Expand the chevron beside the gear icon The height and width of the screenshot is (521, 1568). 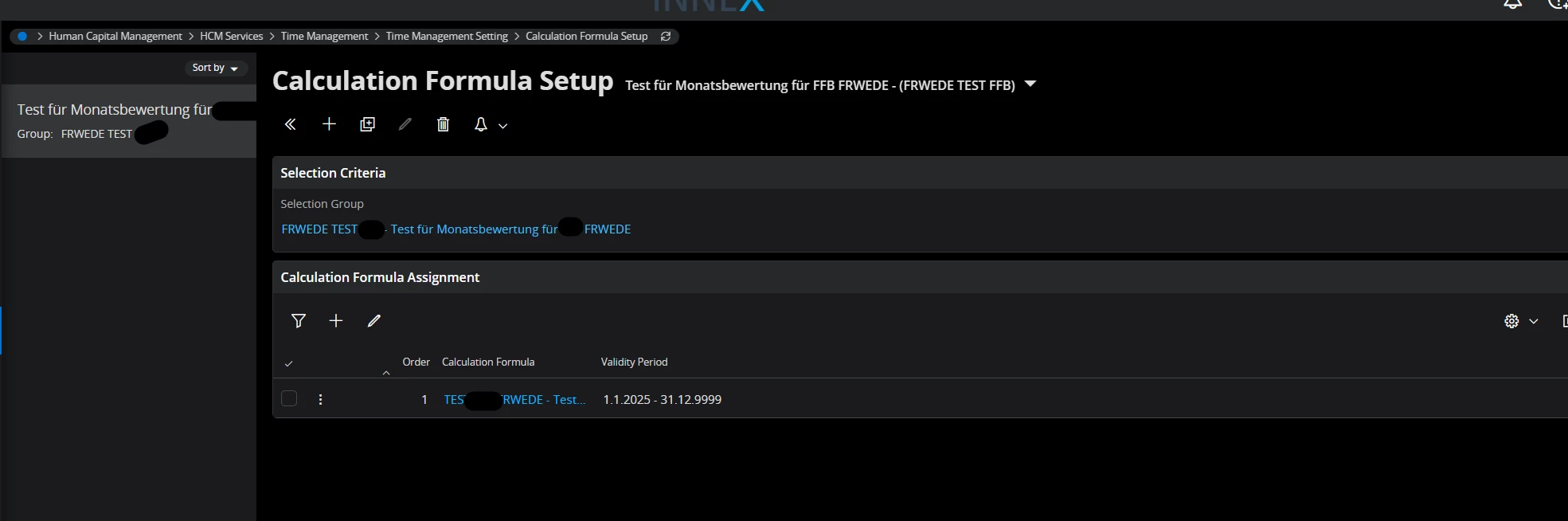1534,322
